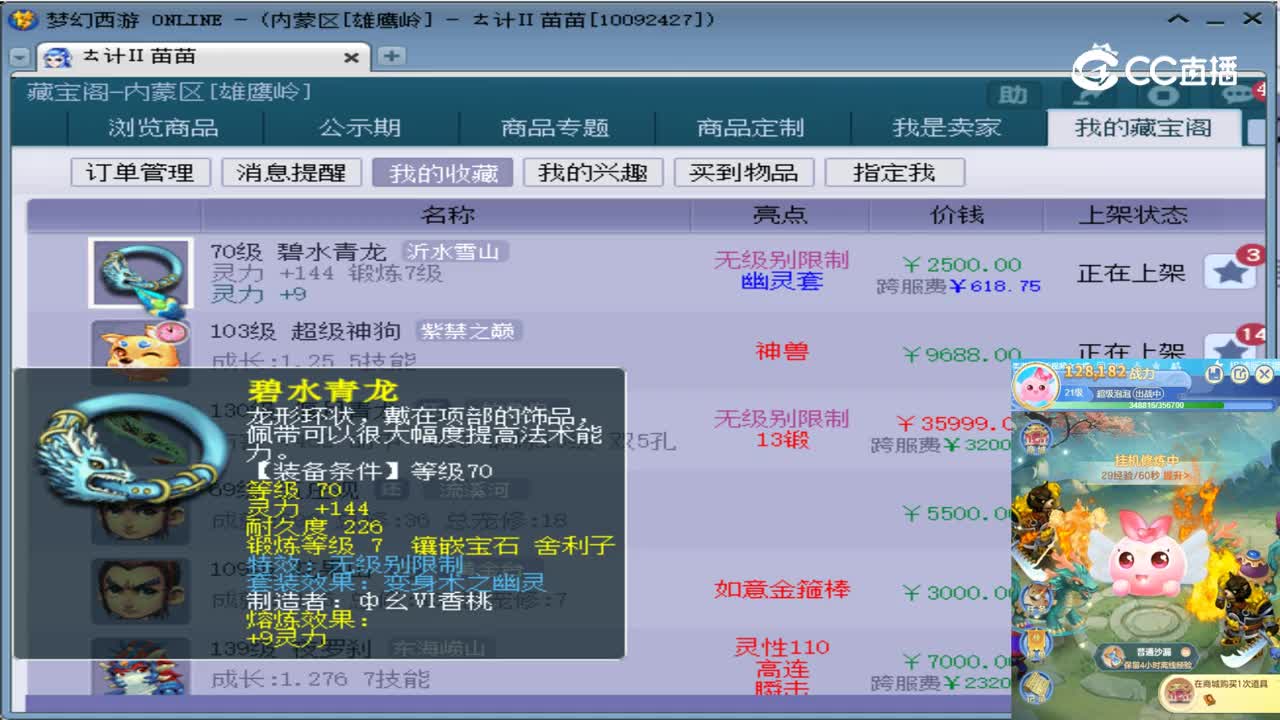Click the save screenshot icon above the pet avatar

(x=1214, y=373)
